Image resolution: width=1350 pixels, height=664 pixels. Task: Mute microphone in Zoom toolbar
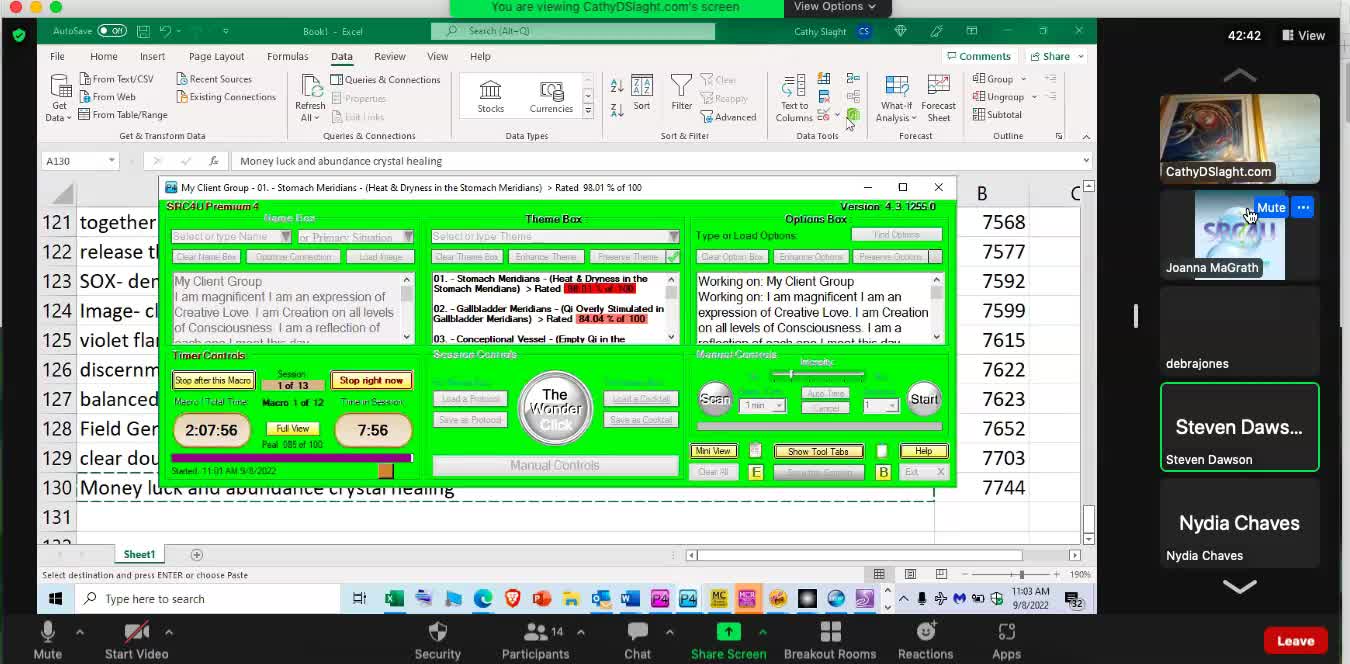point(47,640)
